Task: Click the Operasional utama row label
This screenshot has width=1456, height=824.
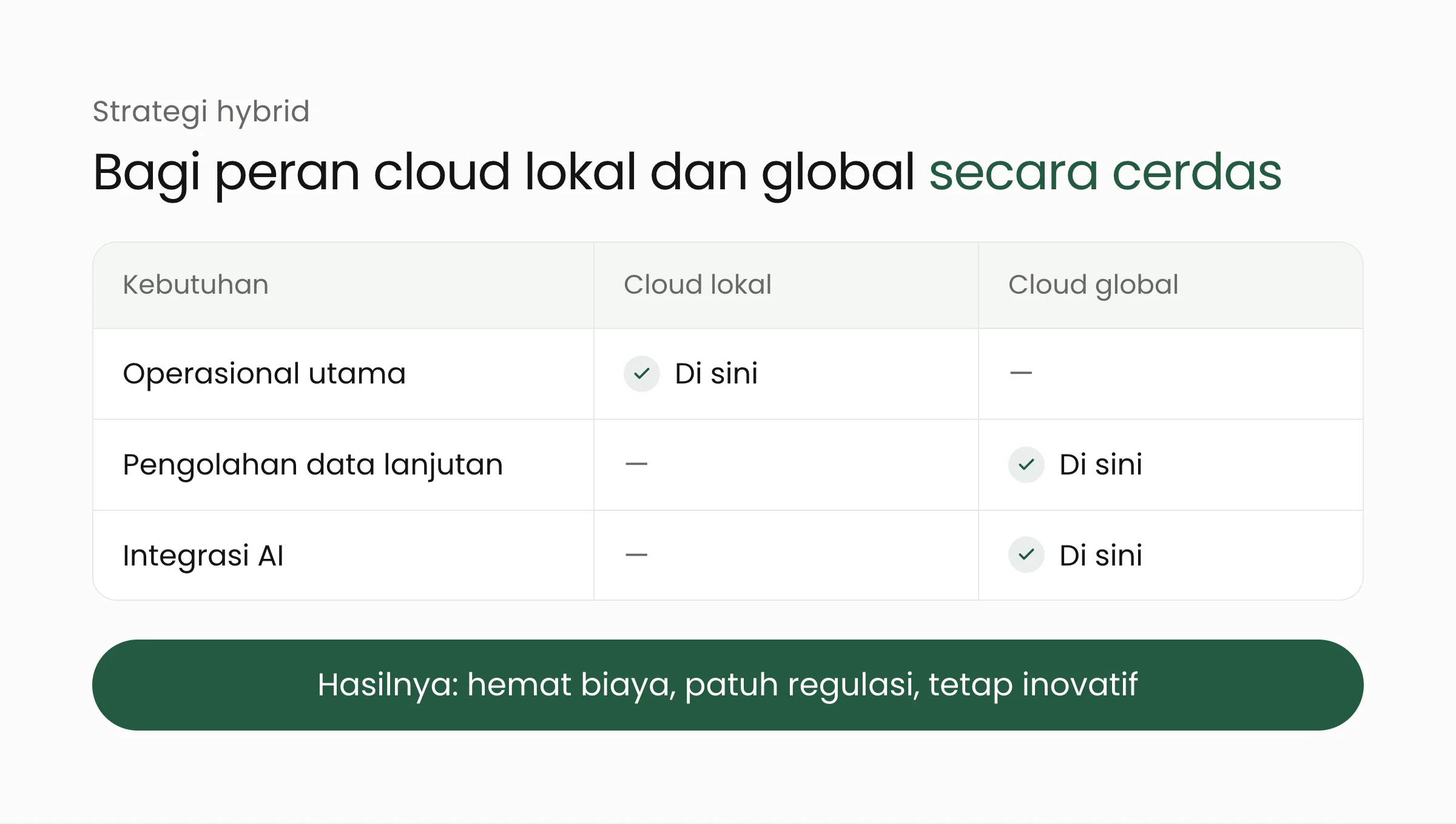Action: [264, 374]
